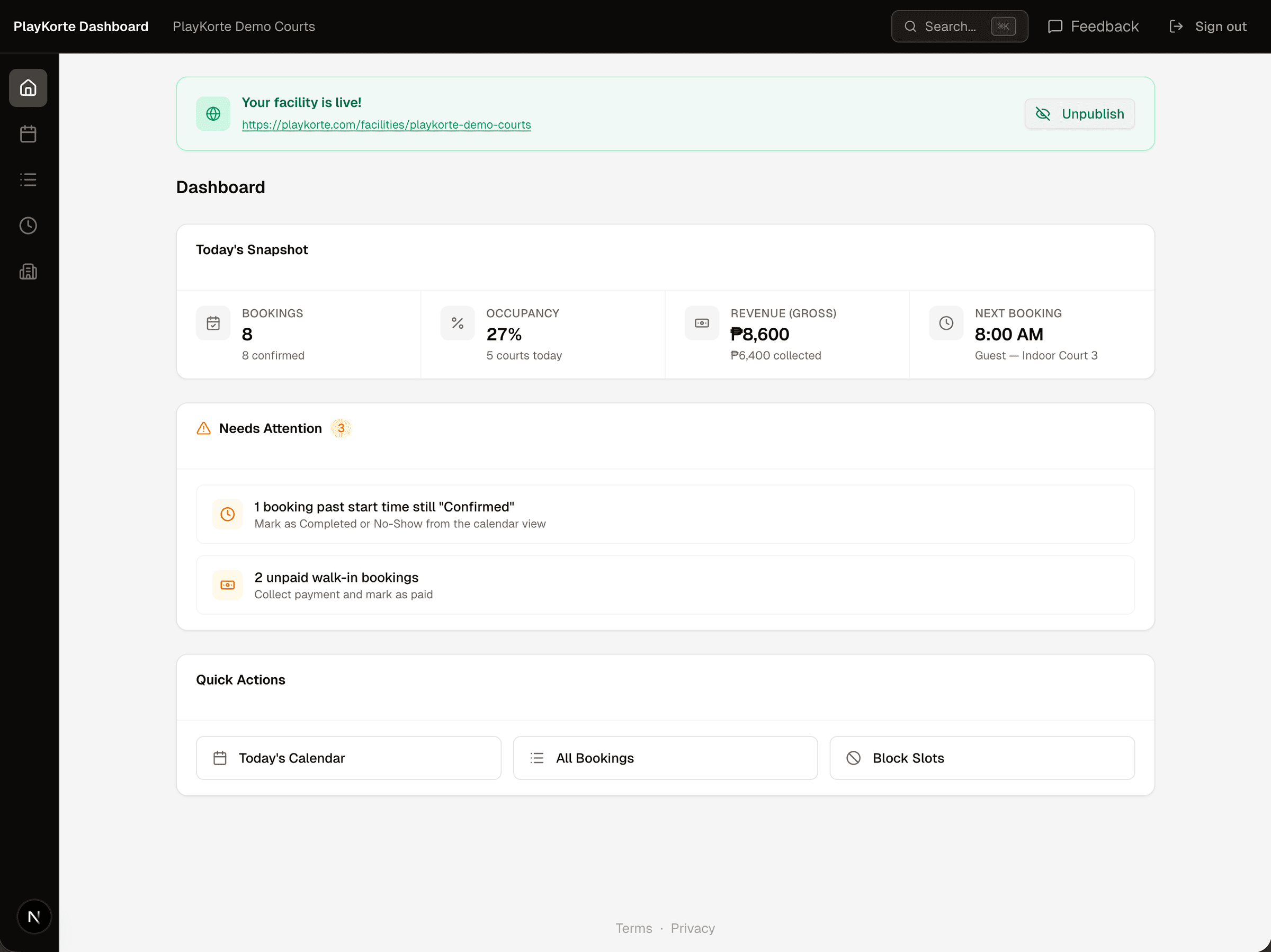The height and width of the screenshot is (952, 1271).
Task: Open the Terms link at the bottom
Action: click(633, 928)
